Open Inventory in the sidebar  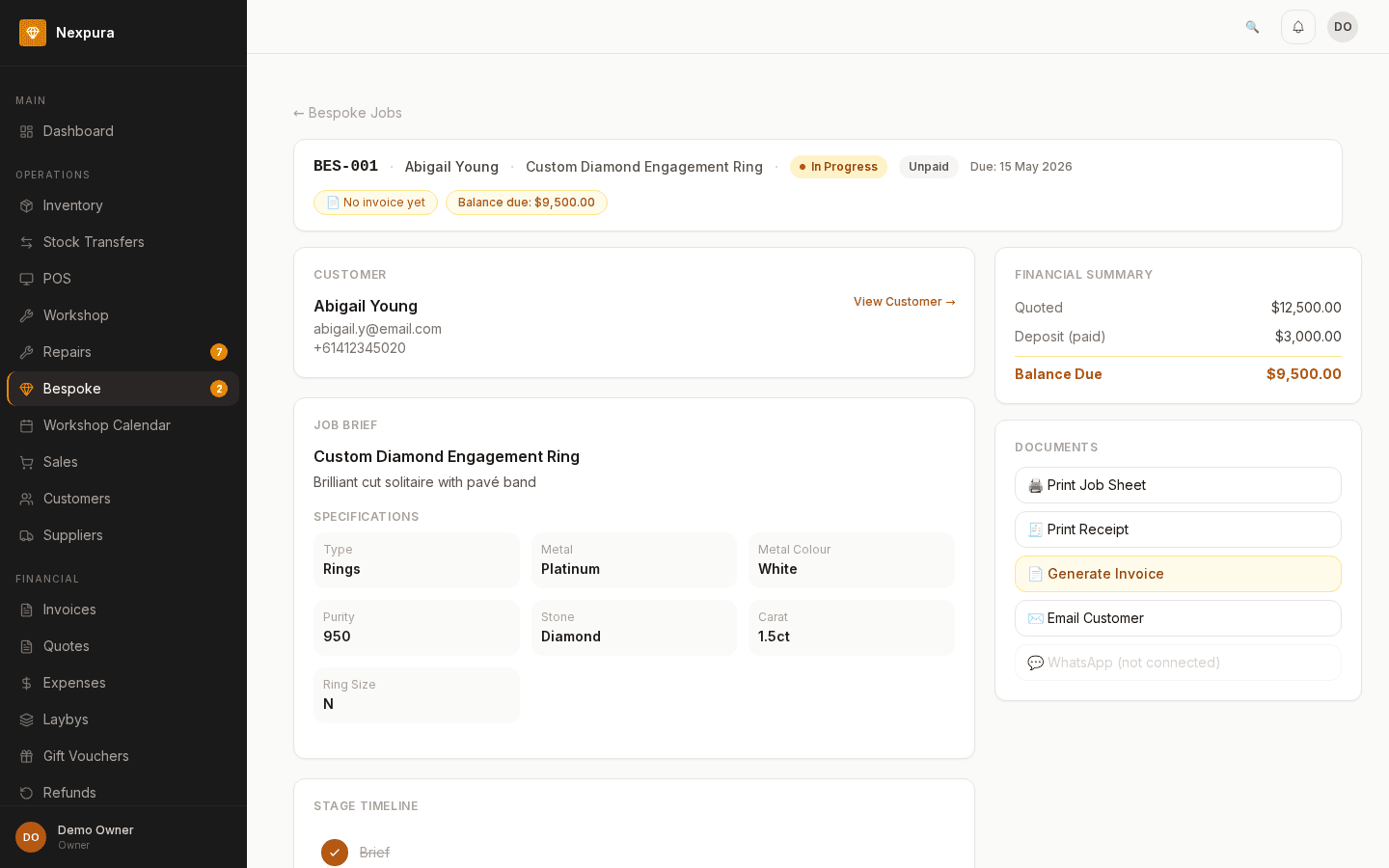[x=73, y=205]
